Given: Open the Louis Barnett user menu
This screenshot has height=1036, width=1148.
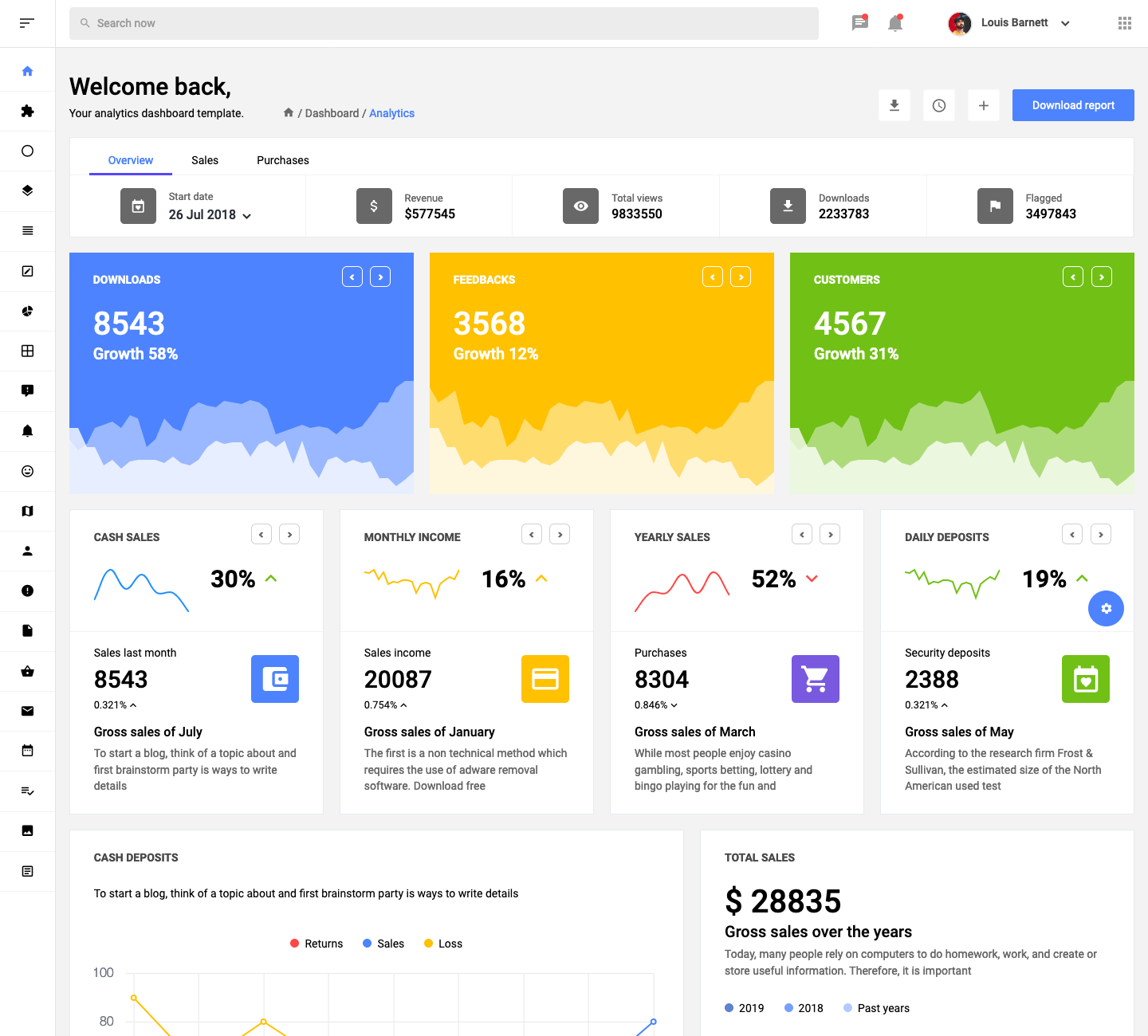Looking at the screenshot, I should pyautogui.click(x=1009, y=23).
